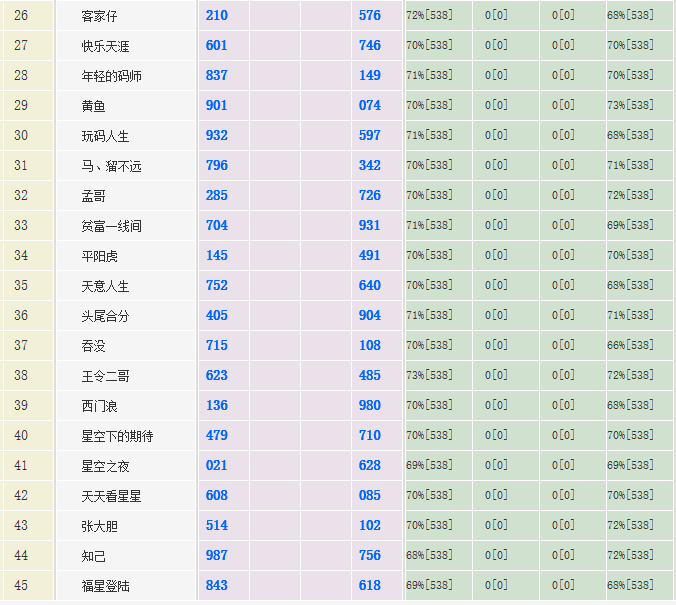Open the 玩码人生 entry
The image size is (676, 605).
click(105, 136)
